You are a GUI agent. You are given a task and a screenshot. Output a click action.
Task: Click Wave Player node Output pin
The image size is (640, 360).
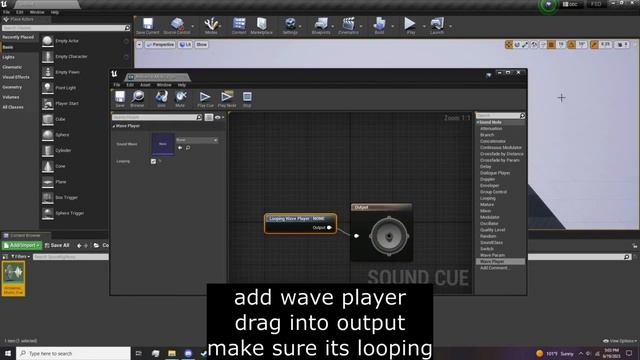point(329,228)
